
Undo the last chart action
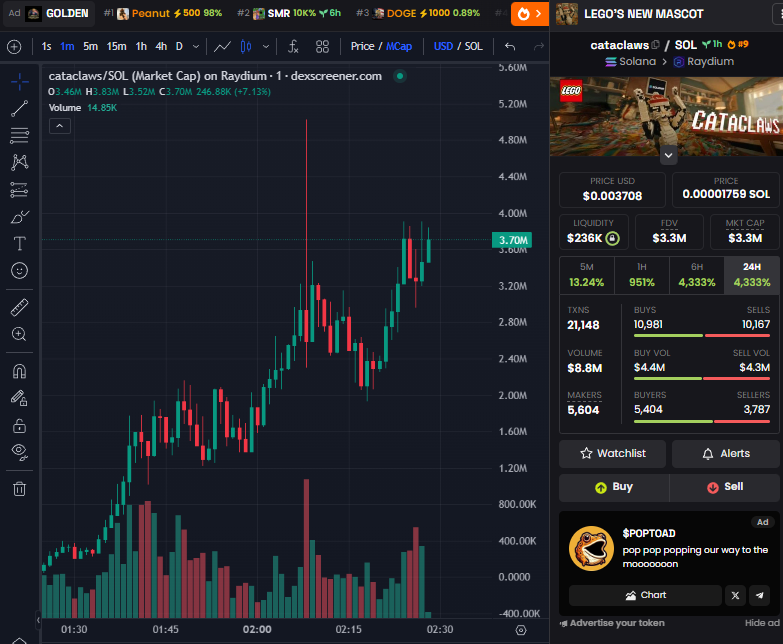pos(510,46)
